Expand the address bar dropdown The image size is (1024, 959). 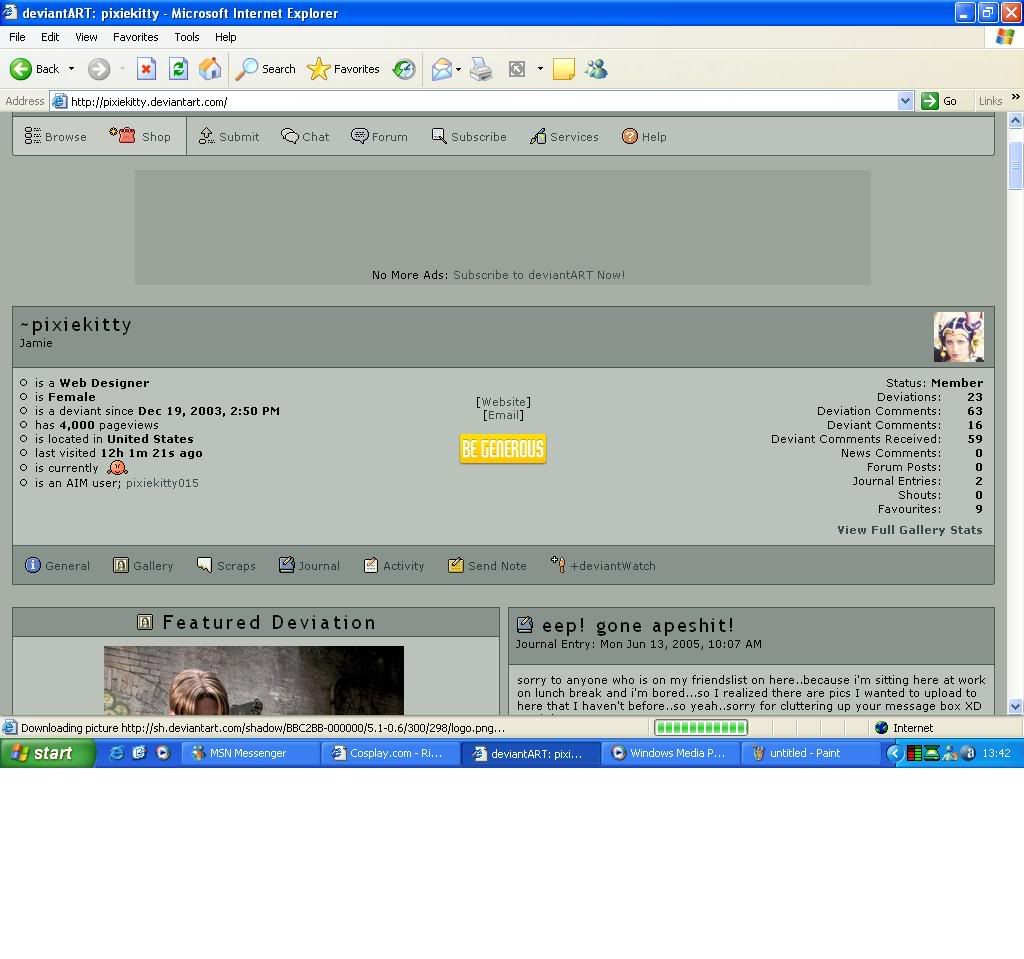pyautogui.click(x=905, y=101)
